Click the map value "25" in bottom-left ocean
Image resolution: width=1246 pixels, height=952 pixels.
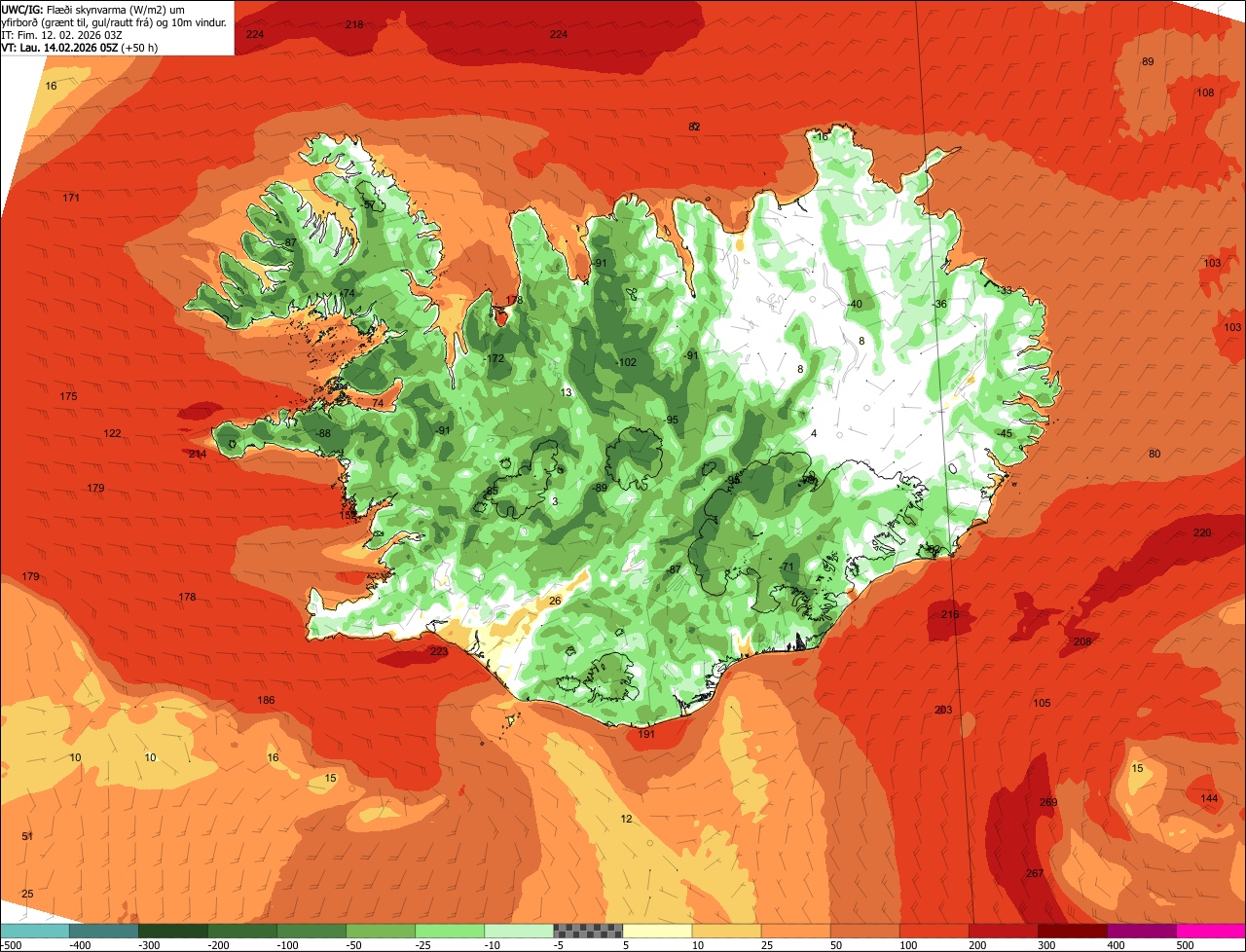(x=27, y=894)
